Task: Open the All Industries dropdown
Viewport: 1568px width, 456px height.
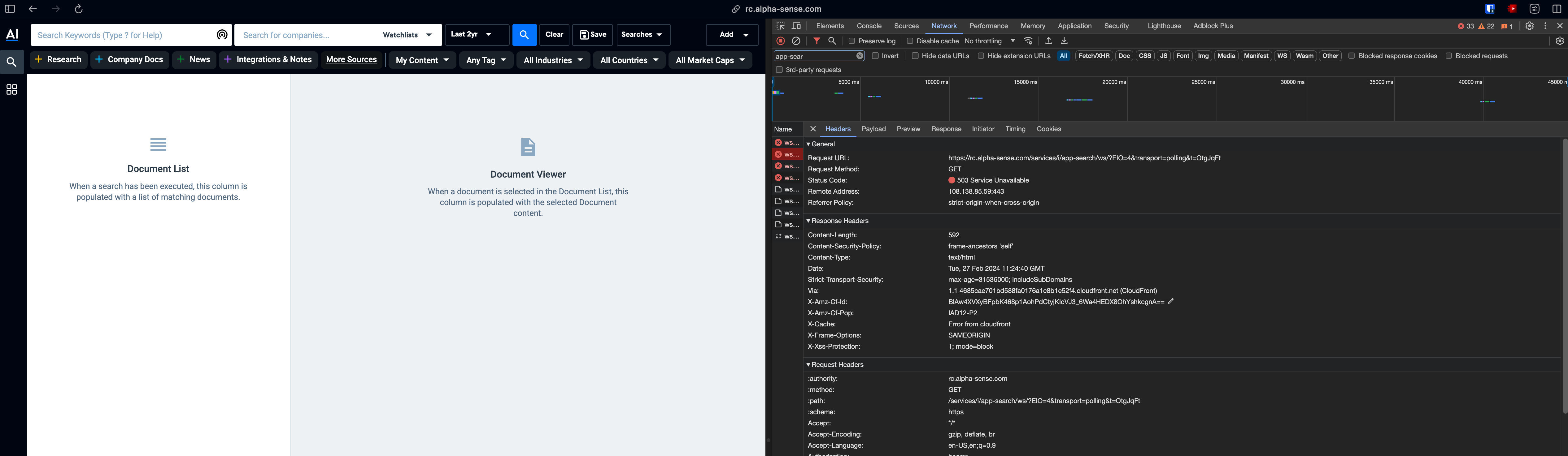Action: click(x=553, y=60)
